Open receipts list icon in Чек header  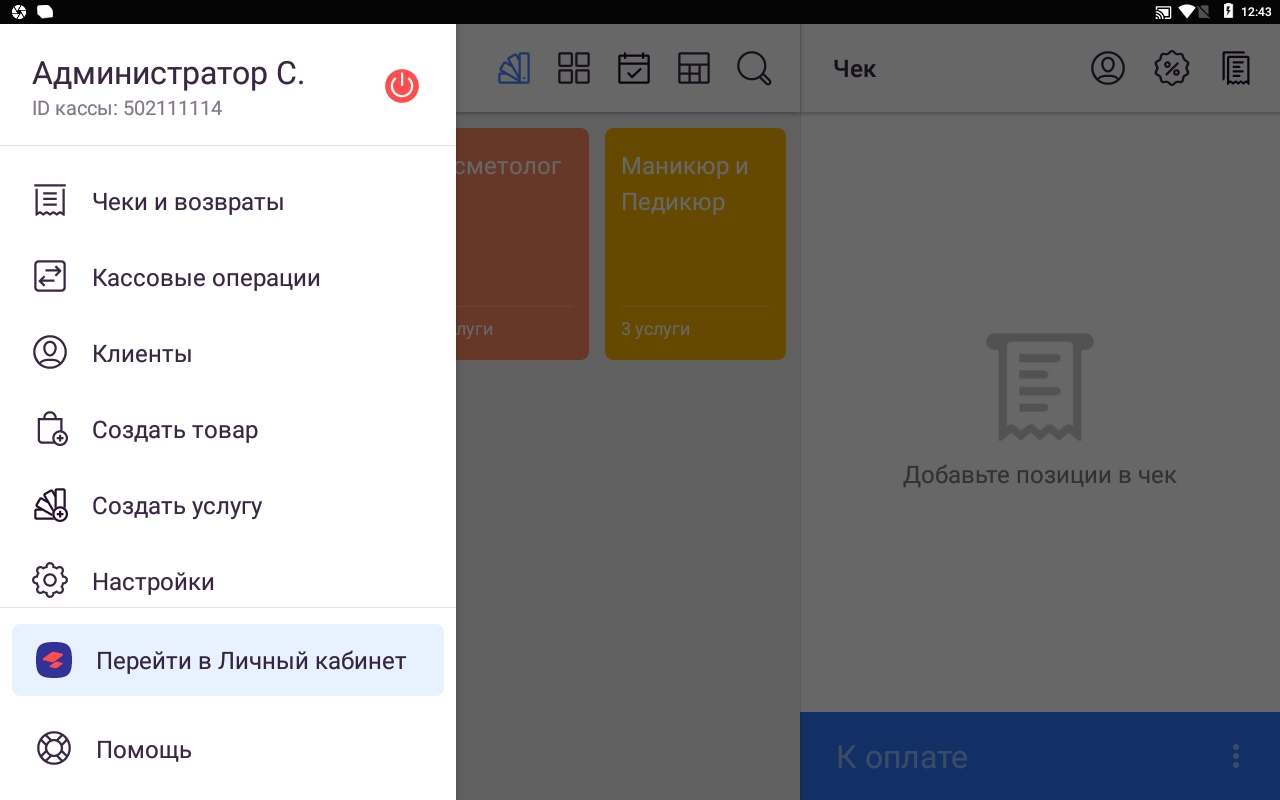(x=1236, y=68)
